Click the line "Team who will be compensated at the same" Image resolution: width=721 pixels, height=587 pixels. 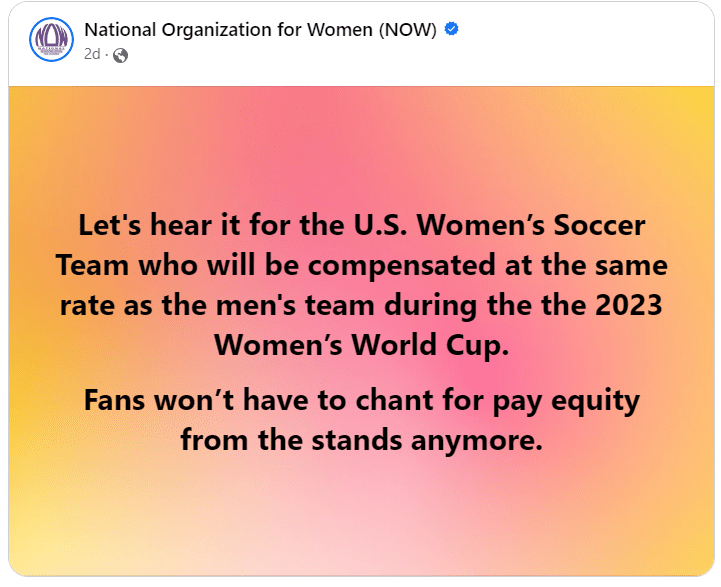(361, 265)
